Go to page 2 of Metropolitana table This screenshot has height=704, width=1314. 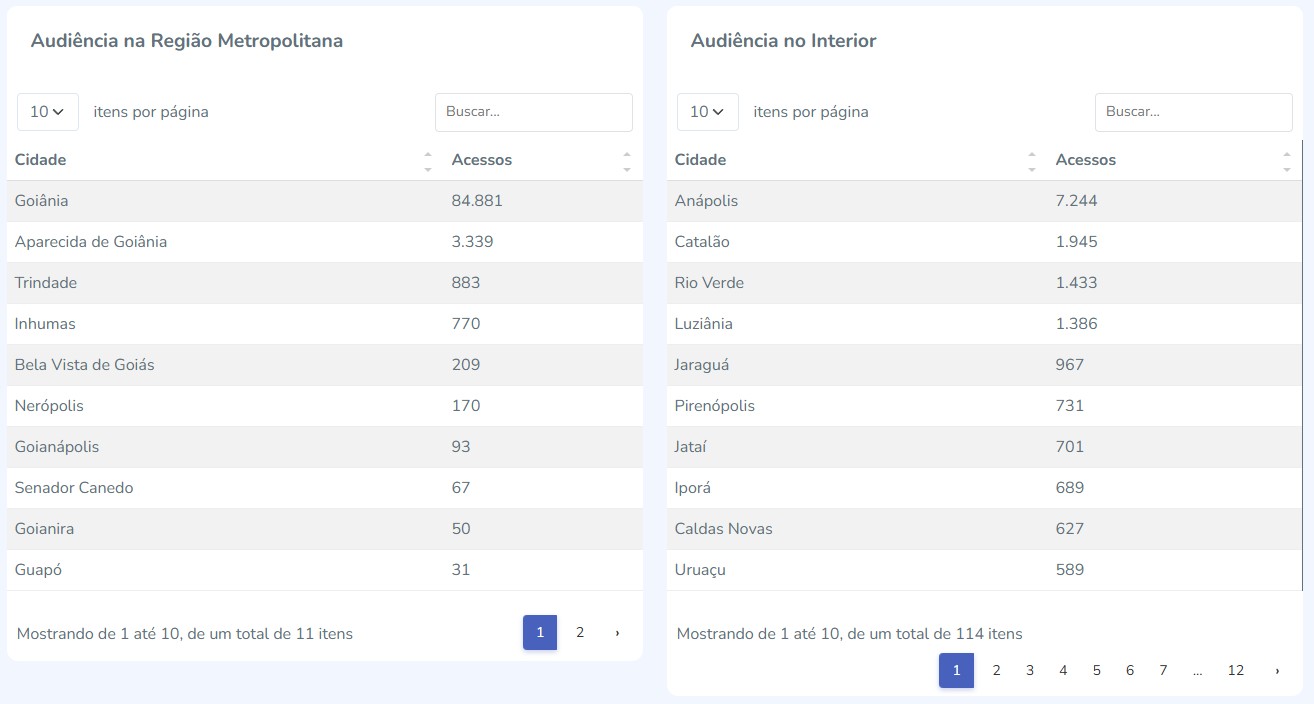(580, 633)
